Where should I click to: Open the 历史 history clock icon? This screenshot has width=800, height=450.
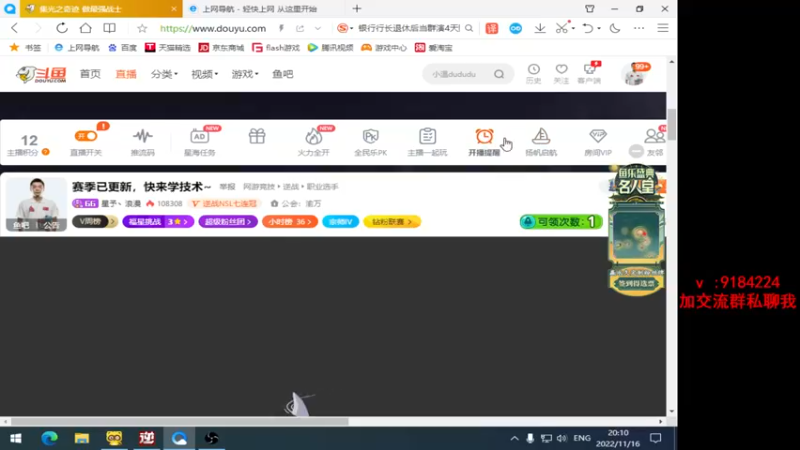534,69
